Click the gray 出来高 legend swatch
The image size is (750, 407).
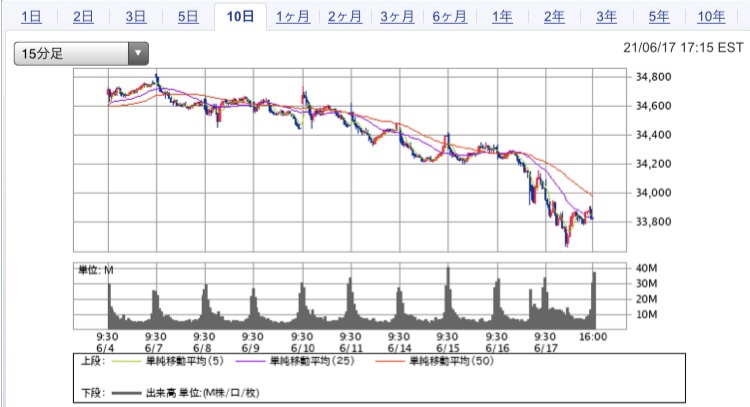[127, 393]
